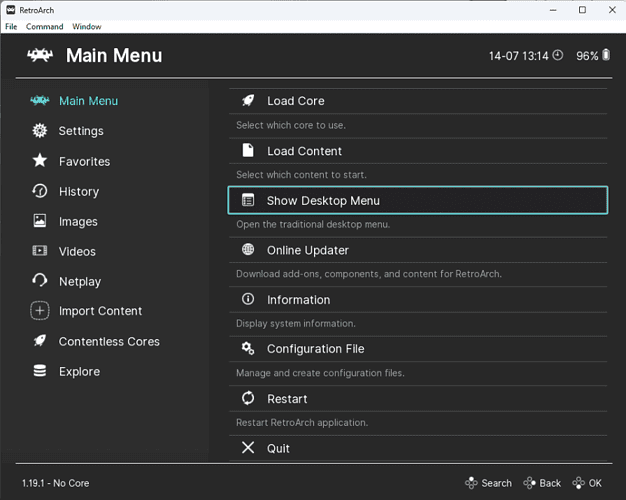Image resolution: width=626 pixels, height=500 pixels.
Task: Open the Favorites tab
Action: coord(85,161)
